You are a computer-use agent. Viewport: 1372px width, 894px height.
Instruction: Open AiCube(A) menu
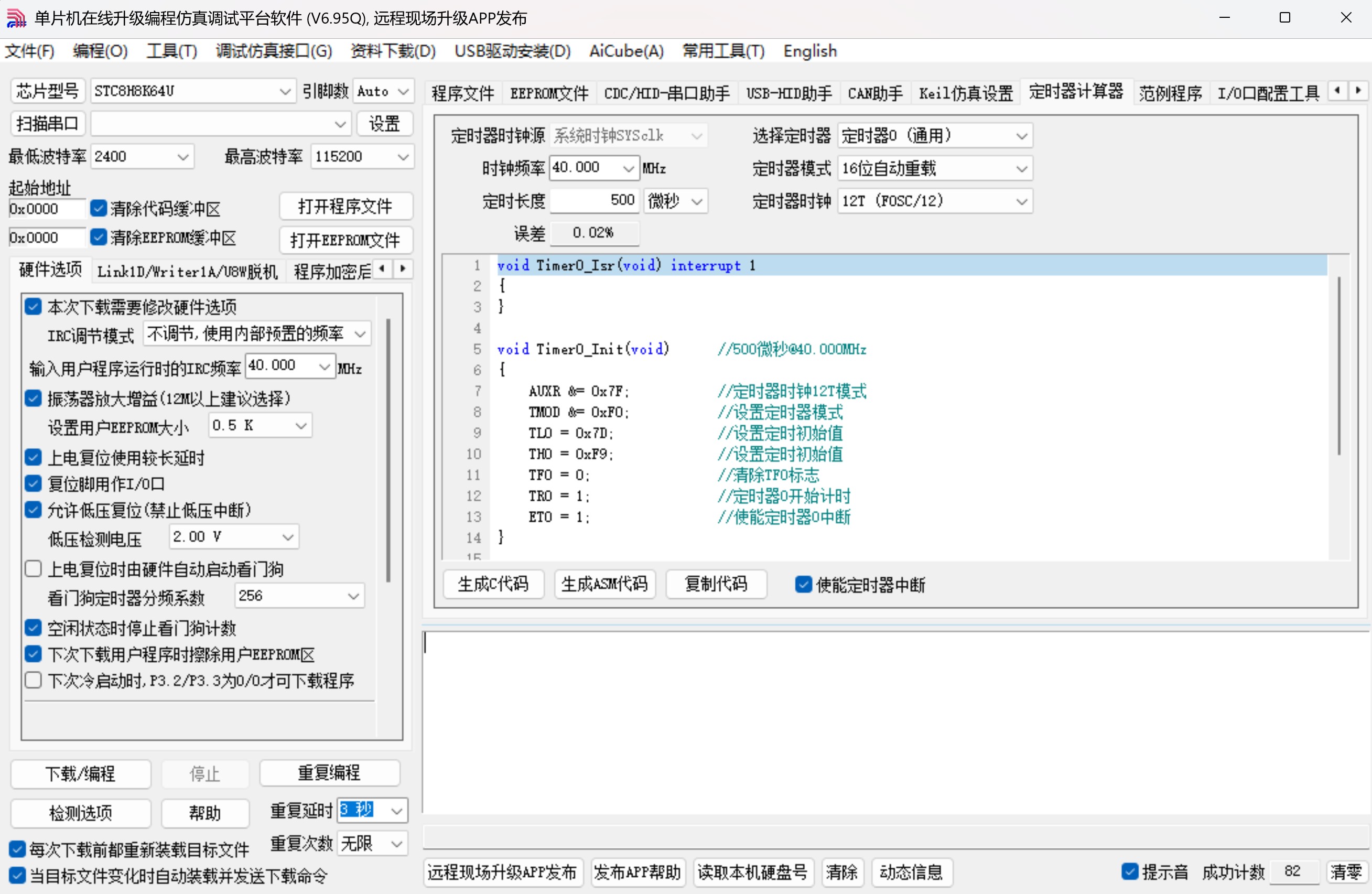[626, 51]
